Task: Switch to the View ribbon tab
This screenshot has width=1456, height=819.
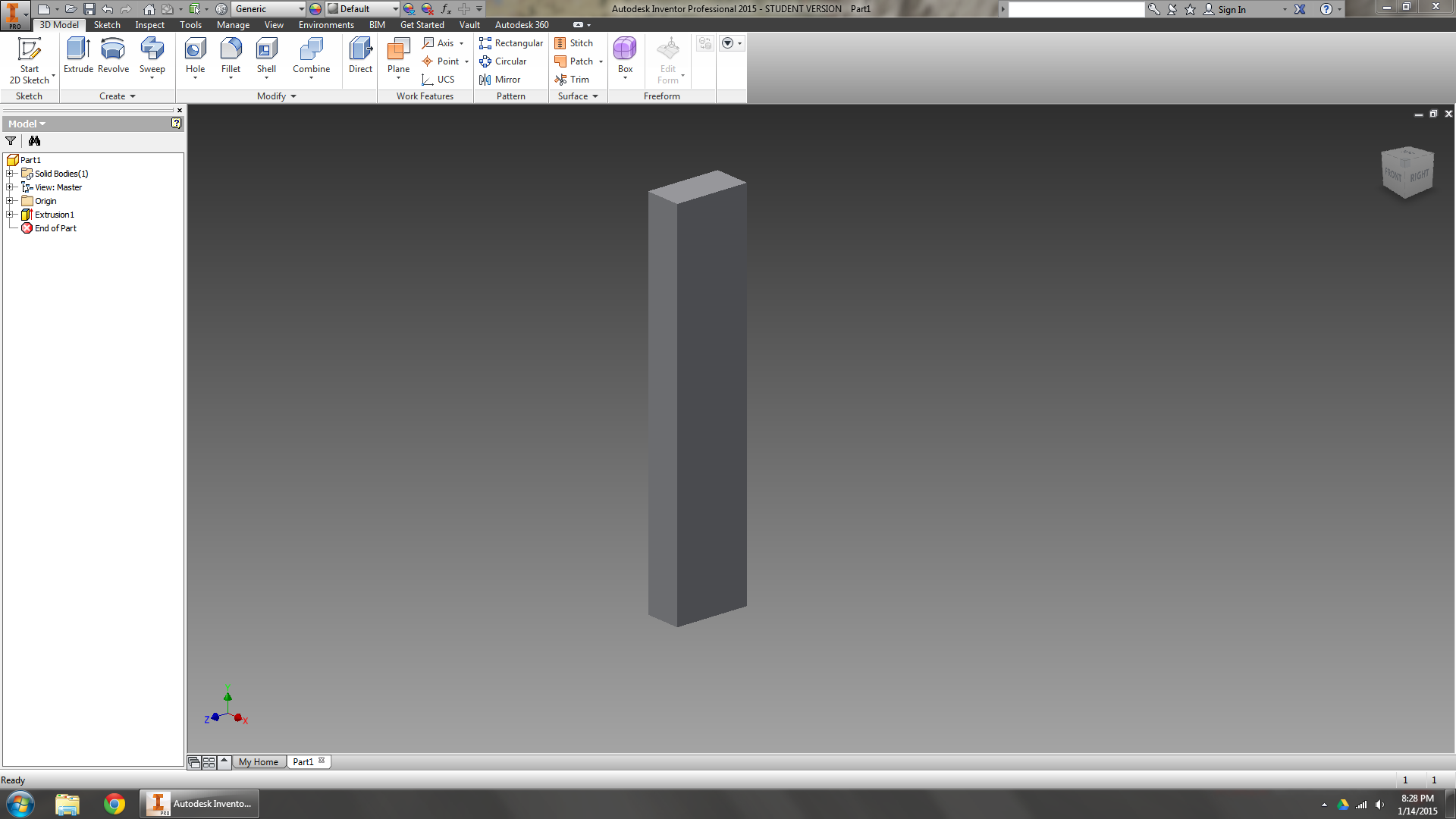Action: click(274, 25)
